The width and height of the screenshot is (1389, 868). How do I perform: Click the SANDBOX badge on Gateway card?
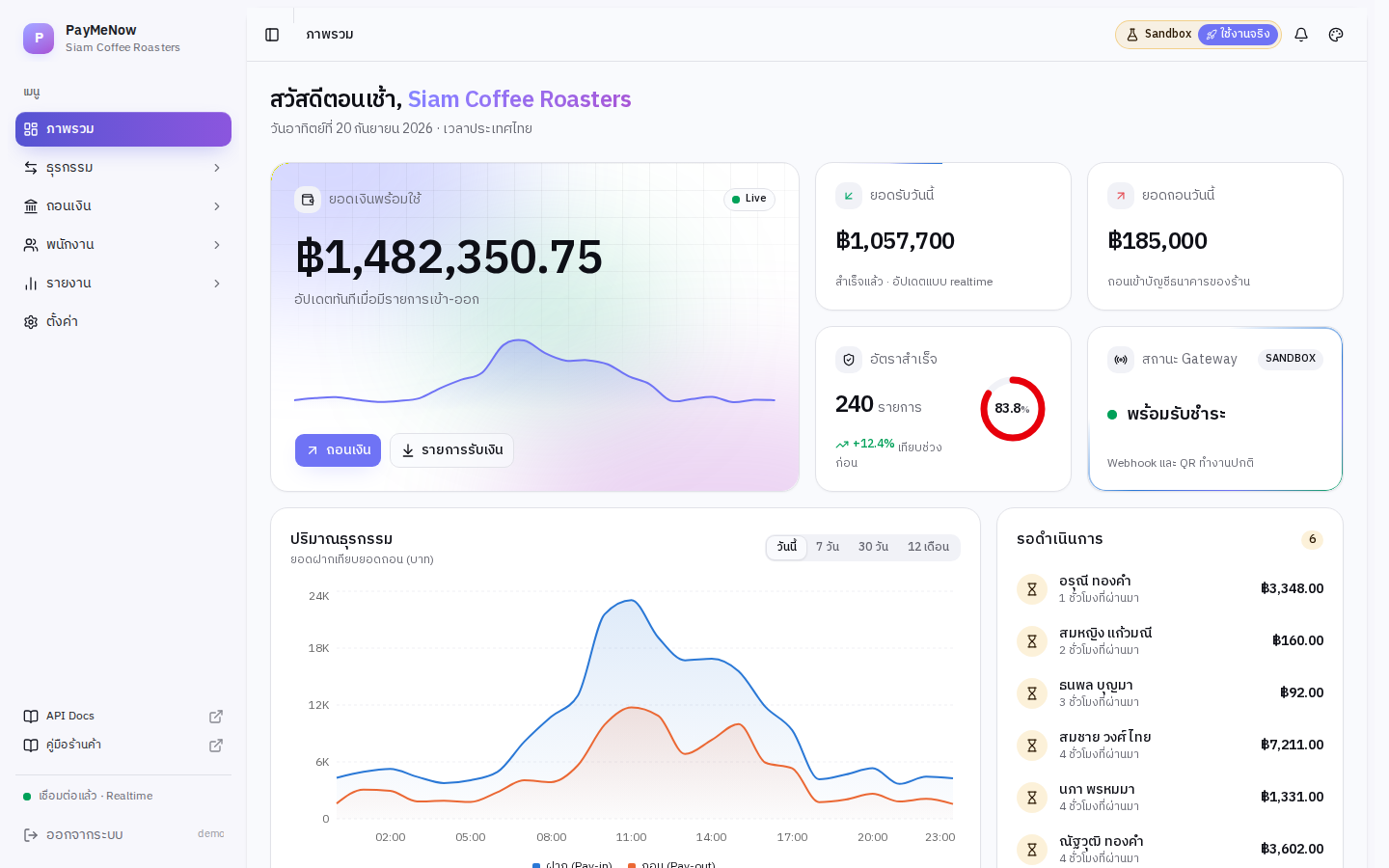pyautogui.click(x=1291, y=359)
